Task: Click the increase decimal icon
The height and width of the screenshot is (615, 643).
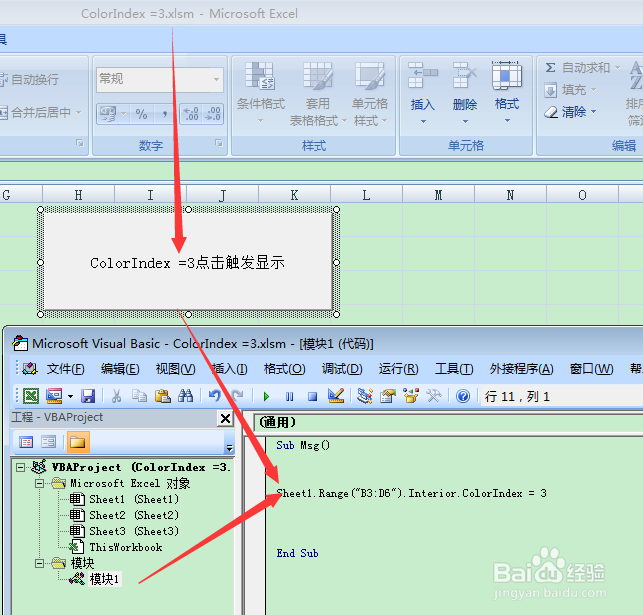Action: click(191, 114)
